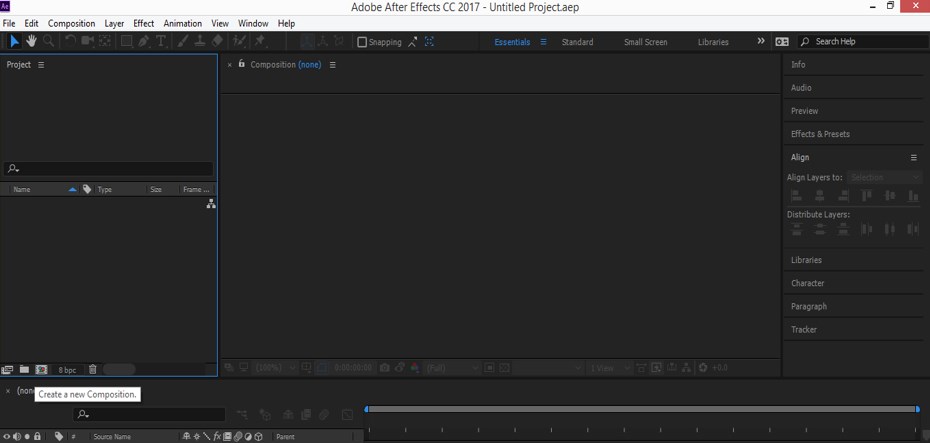The height and width of the screenshot is (443, 930).
Task: Select the Clone Stamp tool
Action: point(200,41)
